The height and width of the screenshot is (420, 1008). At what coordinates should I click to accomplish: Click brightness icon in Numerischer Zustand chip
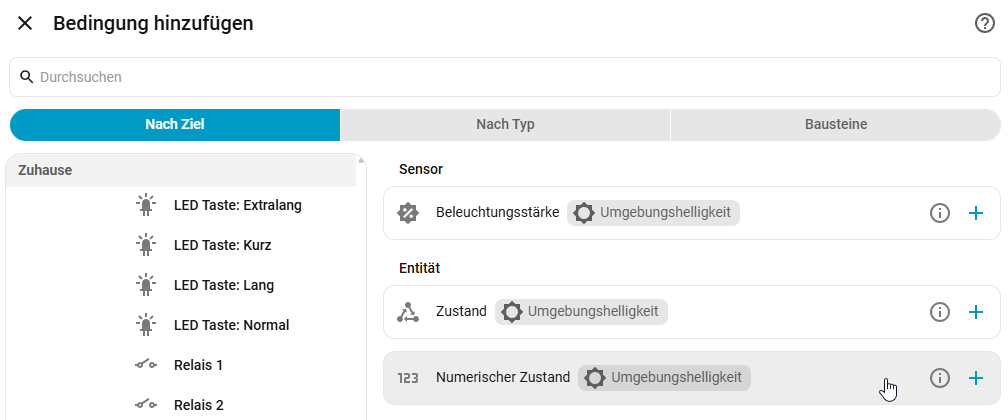point(595,378)
